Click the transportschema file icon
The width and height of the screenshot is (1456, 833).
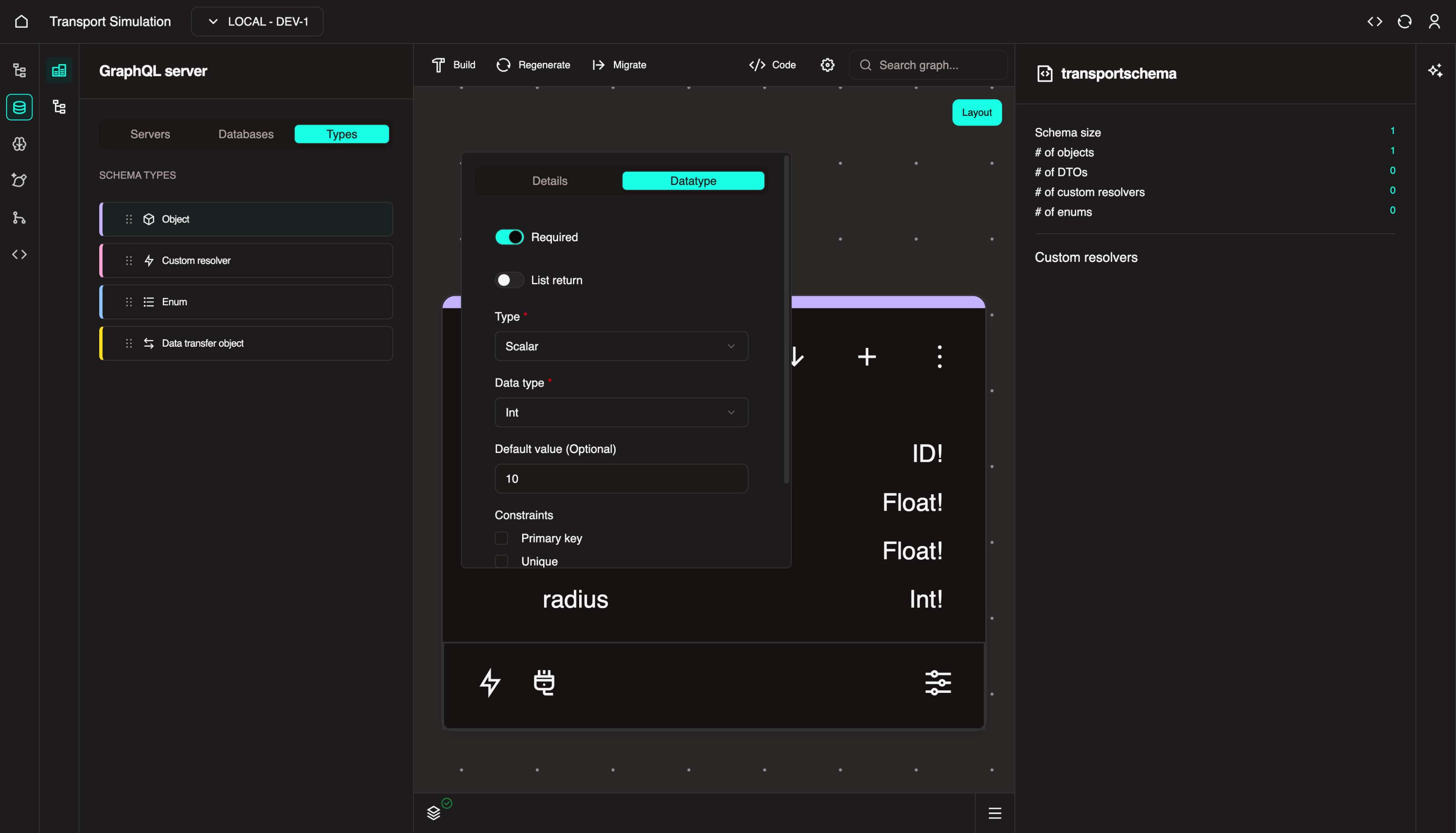pos(1045,73)
